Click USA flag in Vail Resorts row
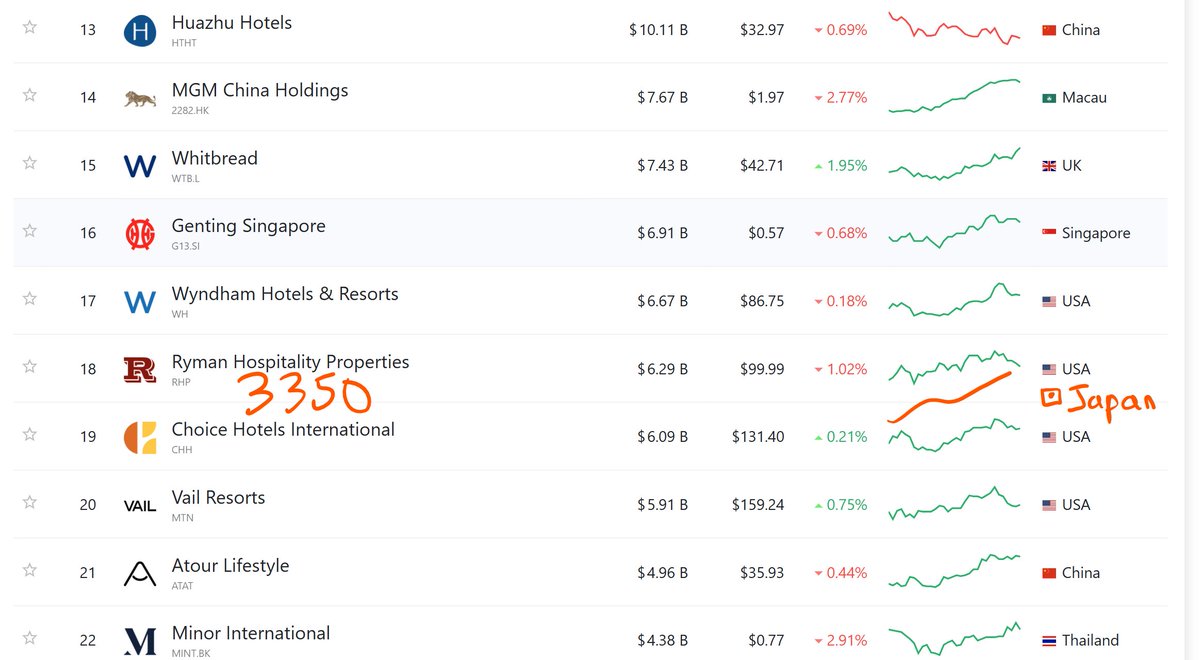The image size is (1200, 660). click(1049, 505)
